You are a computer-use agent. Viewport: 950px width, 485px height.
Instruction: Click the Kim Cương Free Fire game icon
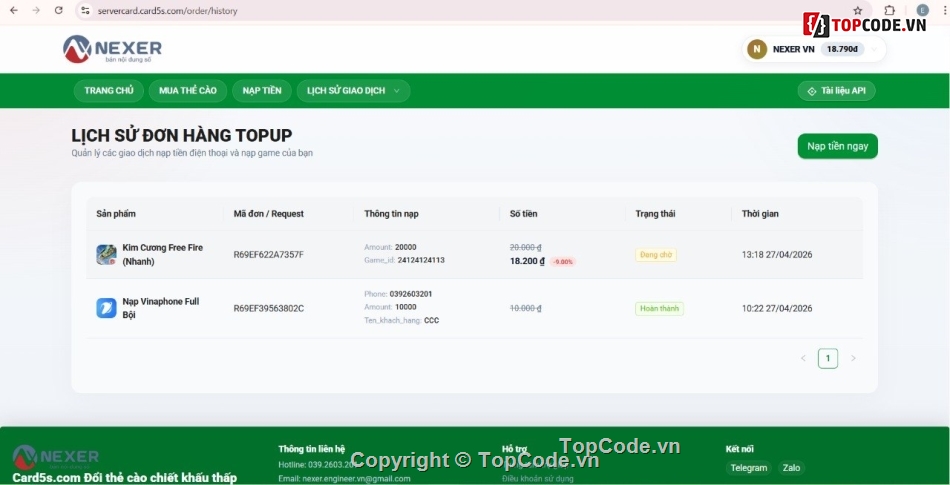click(106, 254)
